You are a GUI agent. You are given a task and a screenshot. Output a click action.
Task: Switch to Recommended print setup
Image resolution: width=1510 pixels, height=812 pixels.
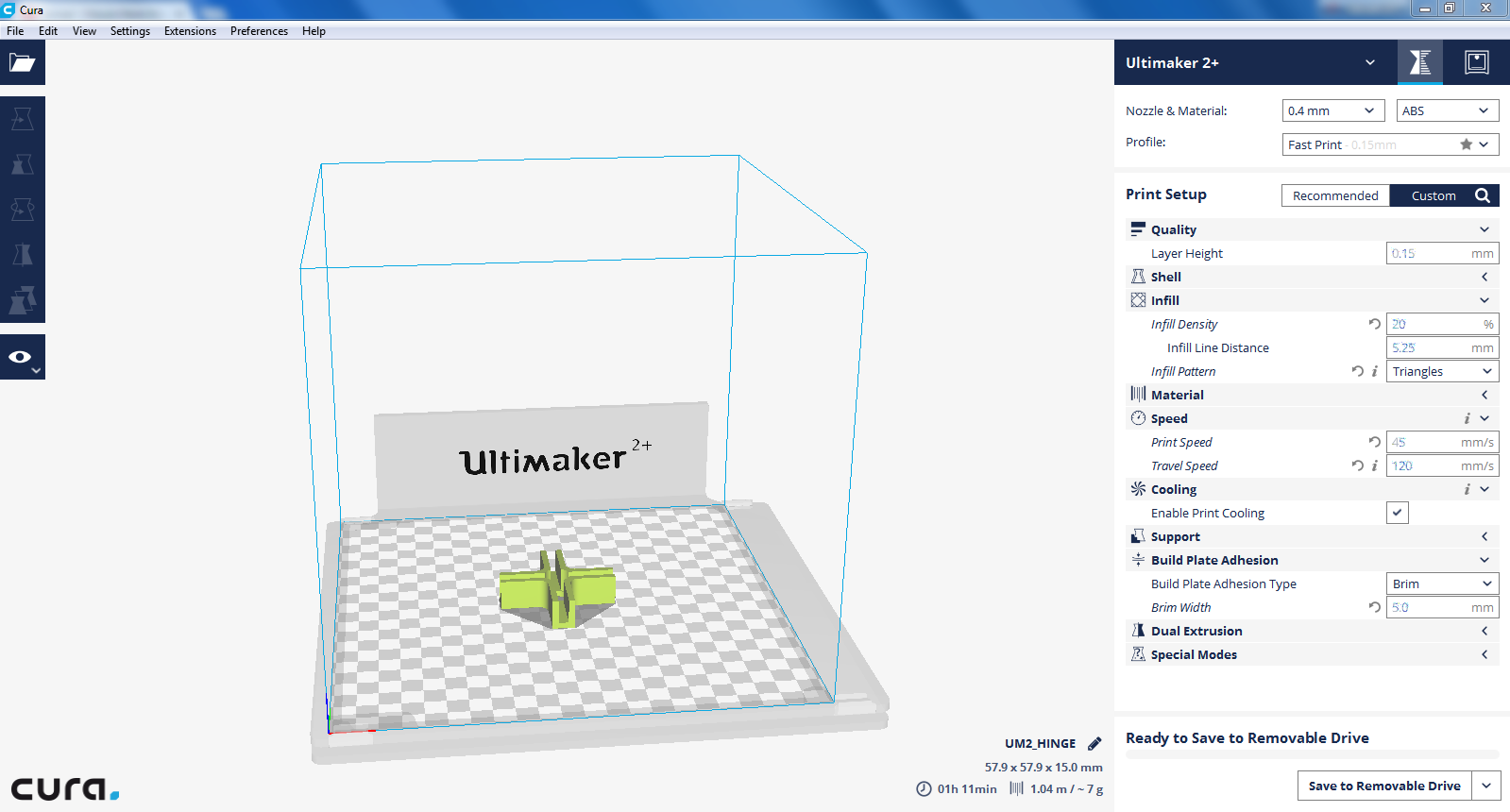pyautogui.click(x=1335, y=195)
